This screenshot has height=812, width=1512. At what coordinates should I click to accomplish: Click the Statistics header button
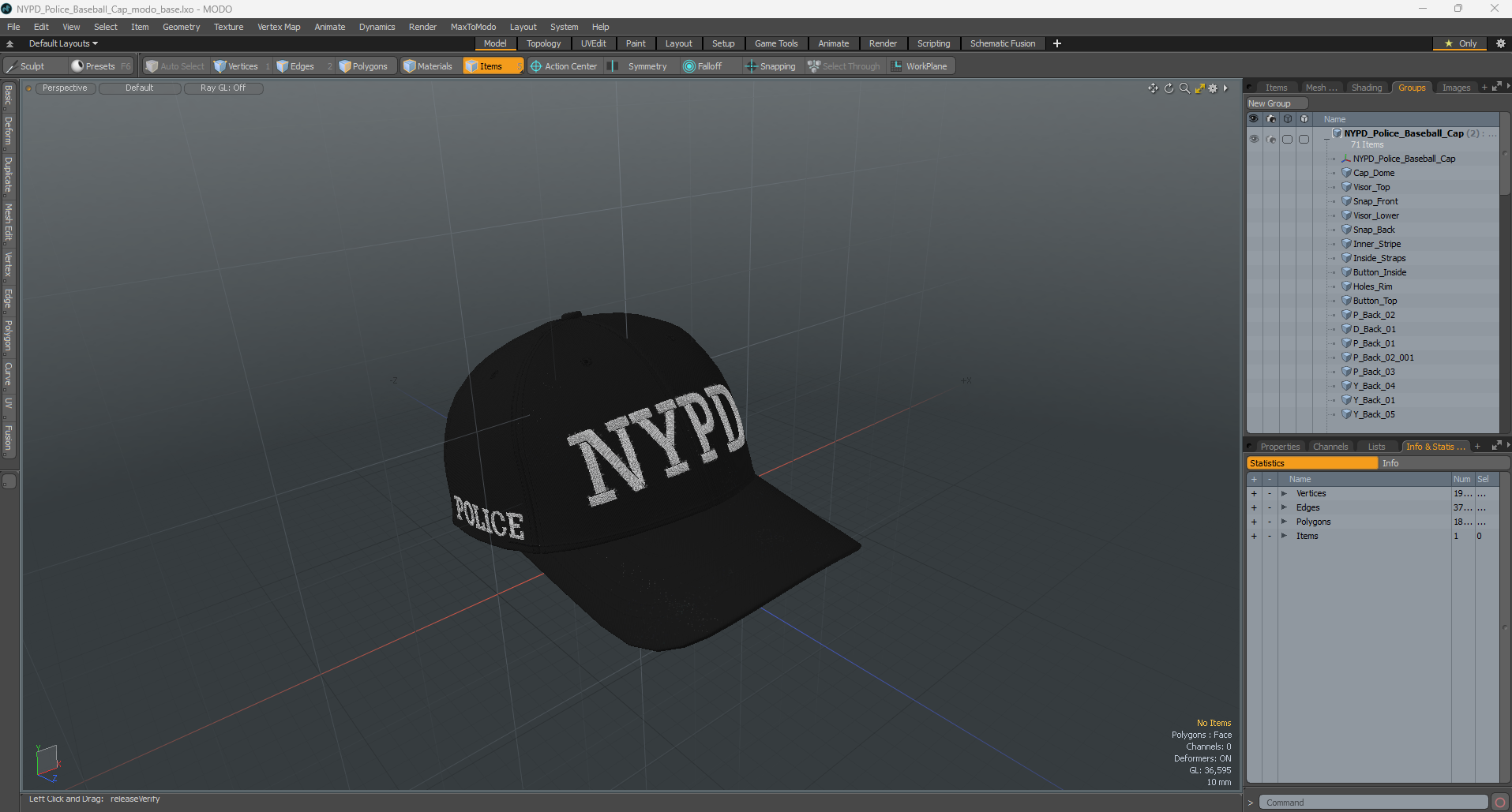[x=1311, y=463]
